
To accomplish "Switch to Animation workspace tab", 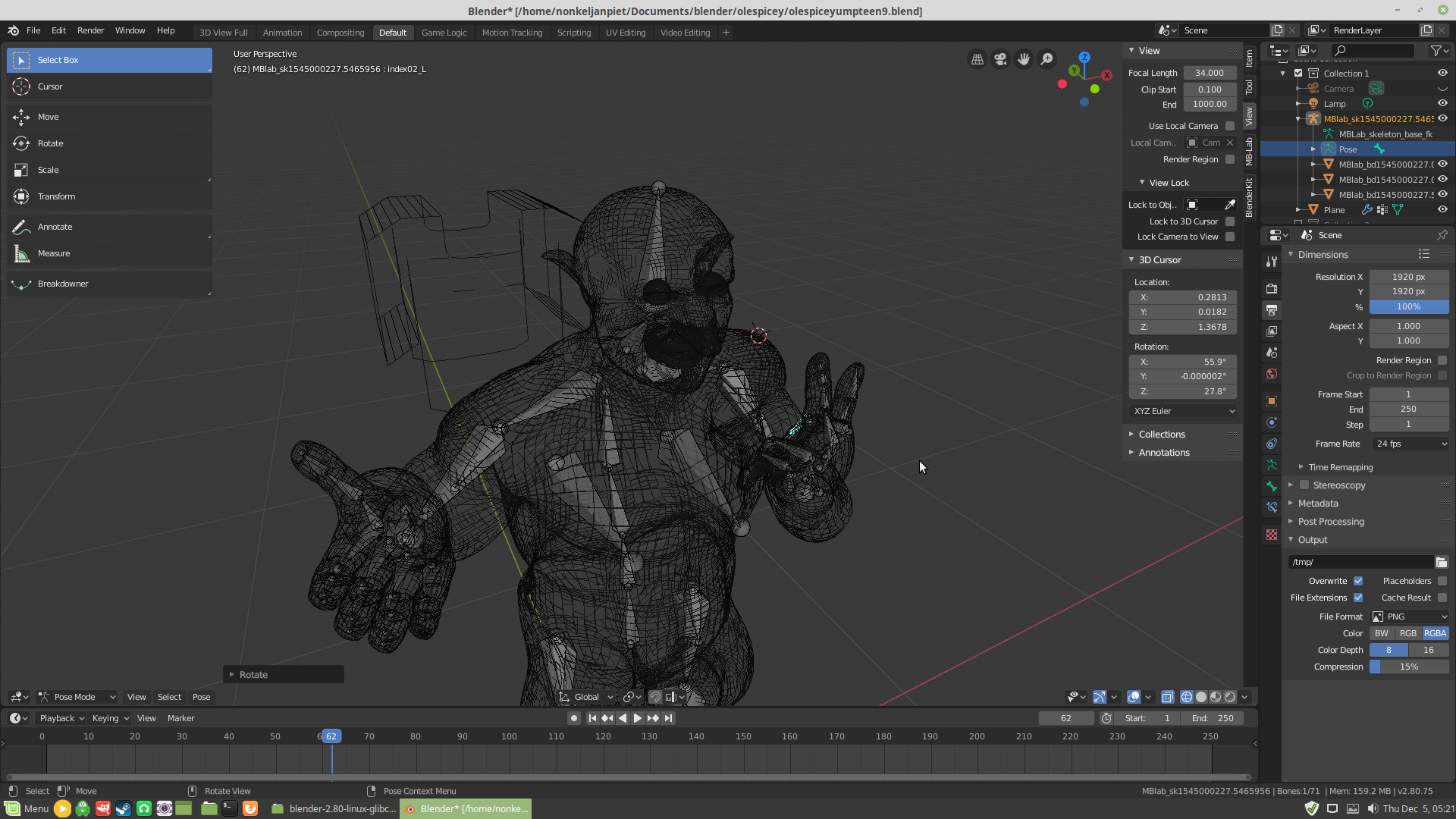I will pyautogui.click(x=282, y=33).
